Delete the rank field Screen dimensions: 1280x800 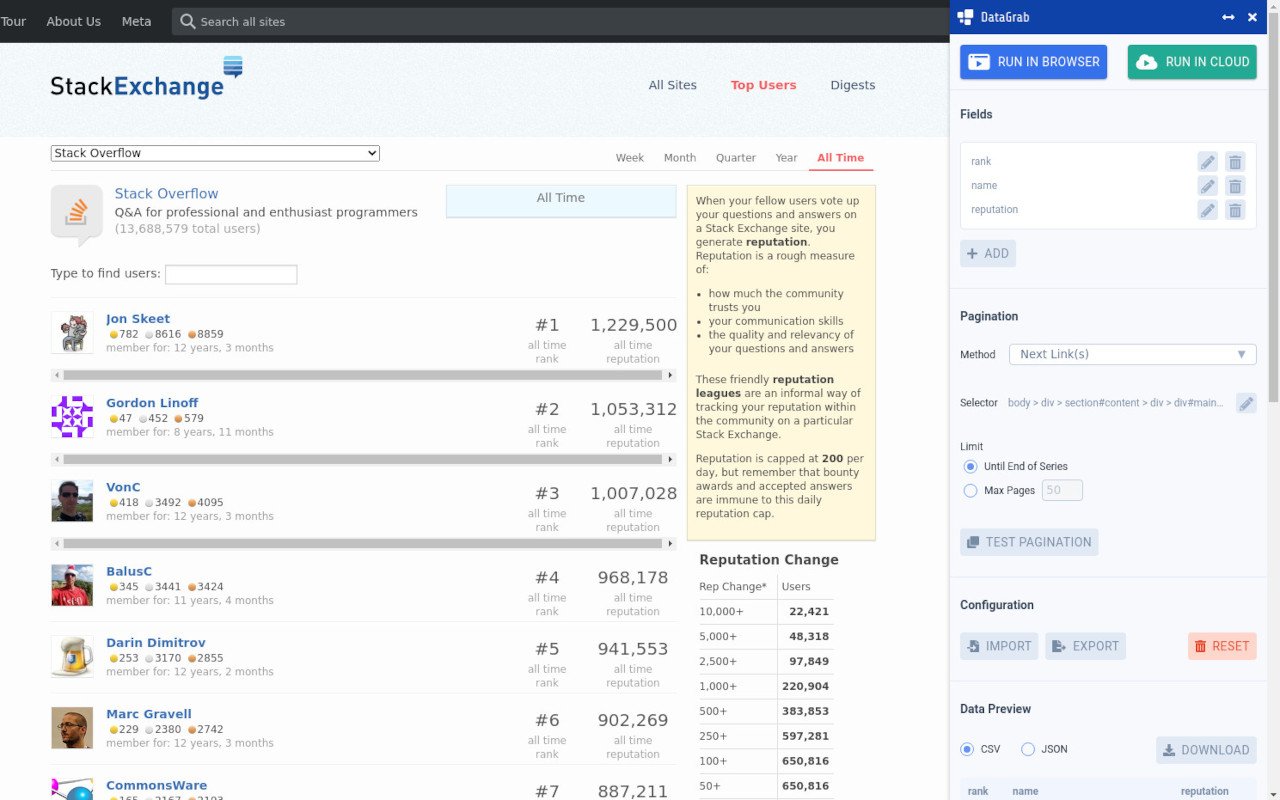(1235, 162)
